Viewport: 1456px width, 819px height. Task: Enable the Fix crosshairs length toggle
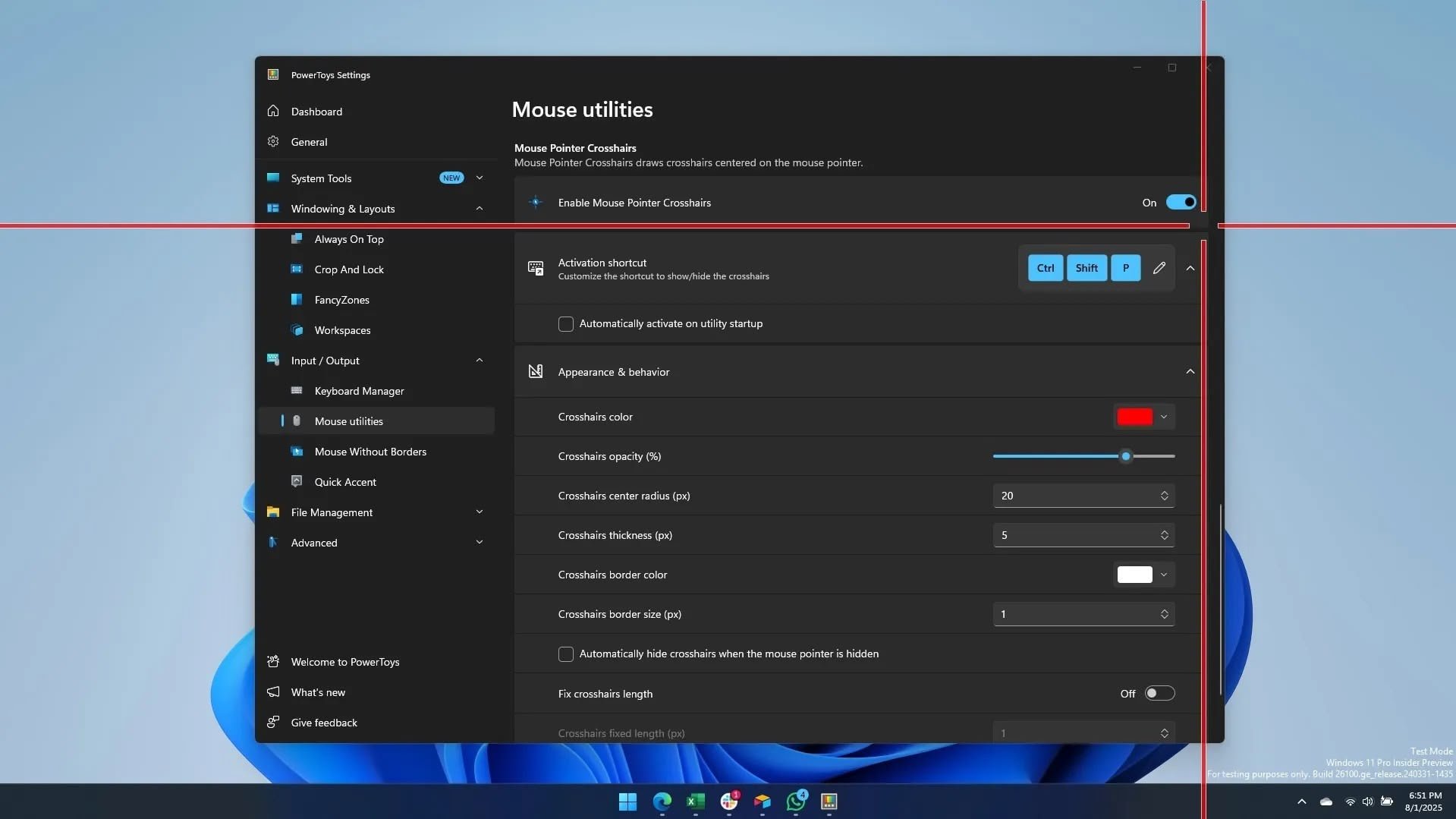(x=1159, y=694)
